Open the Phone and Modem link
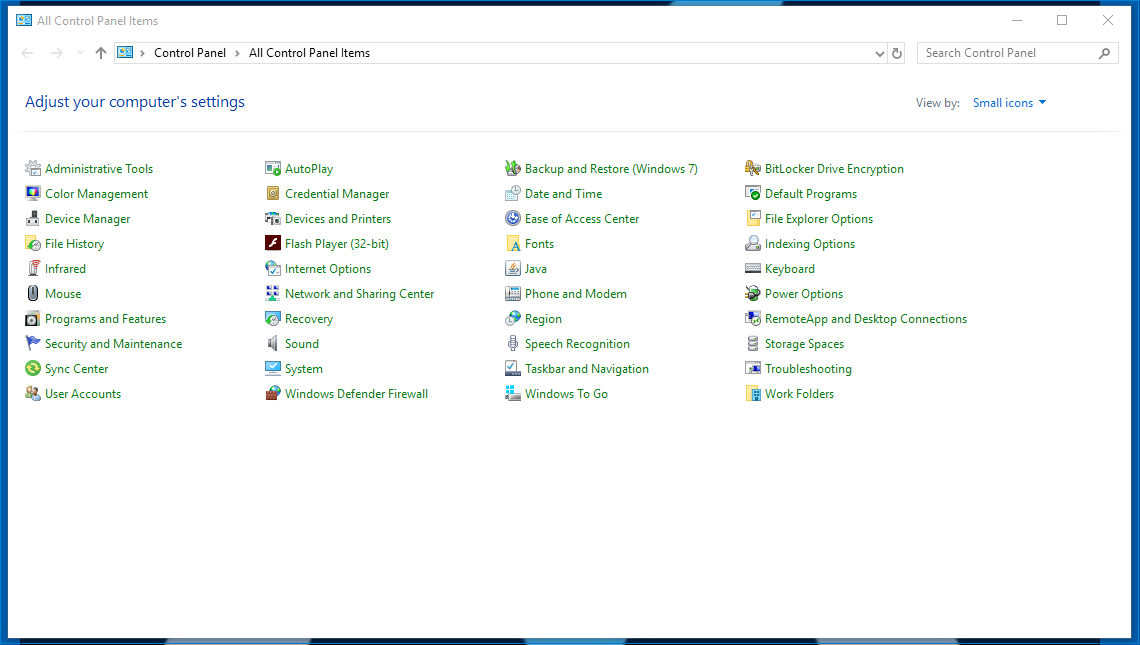This screenshot has height=645, width=1140. tap(576, 294)
